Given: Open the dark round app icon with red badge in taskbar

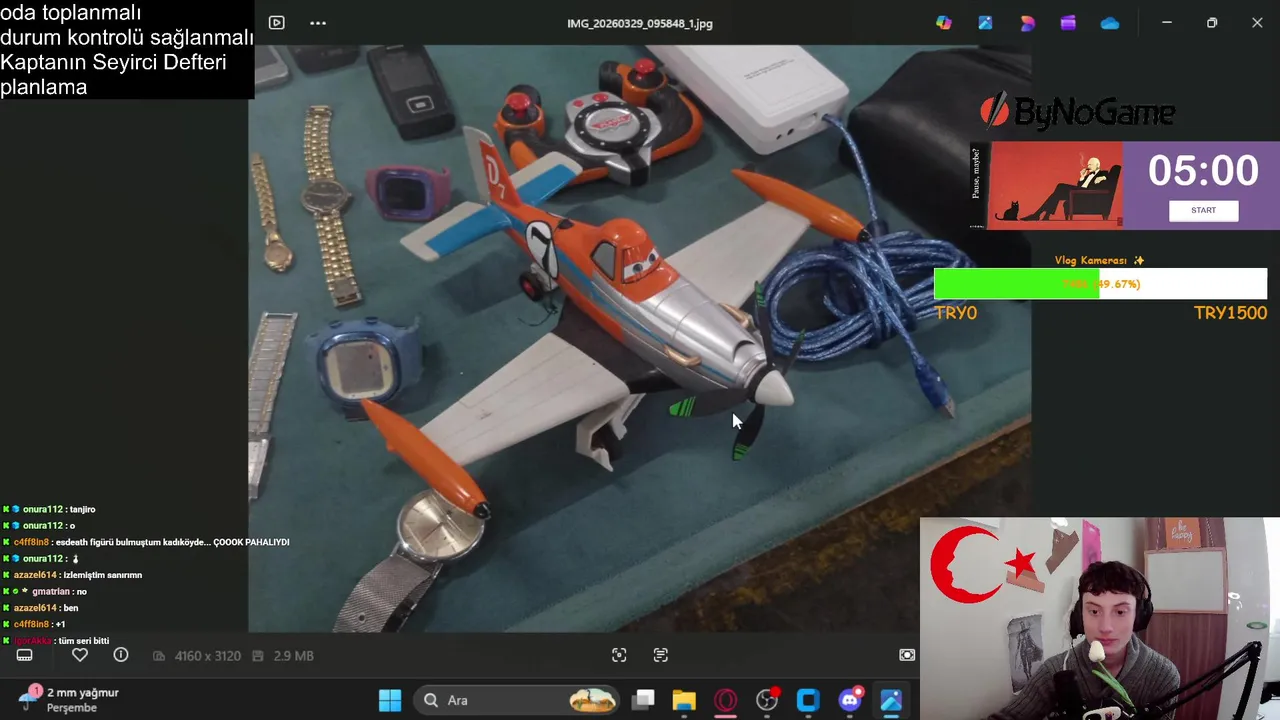Looking at the screenshot, I should (x=767, y=700).
